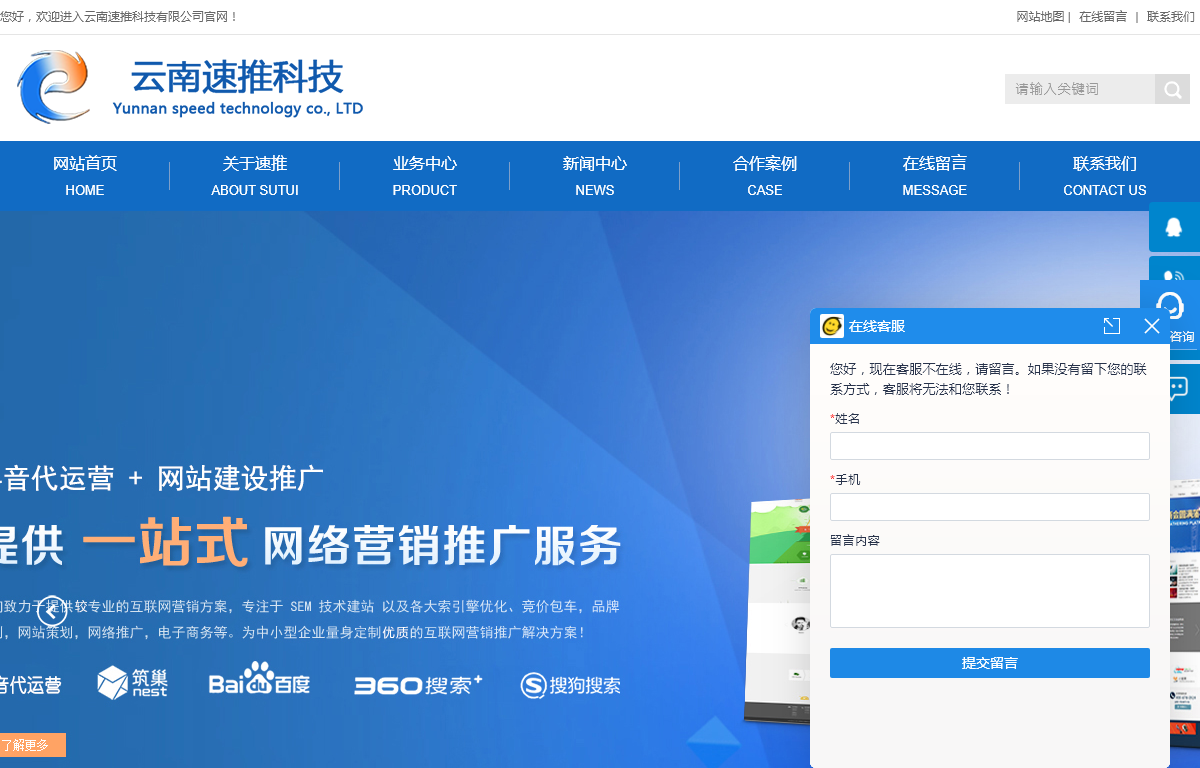1200x768 pixels.
Task: Open the 新闻中心 NEWS menu
Action: 595,176
